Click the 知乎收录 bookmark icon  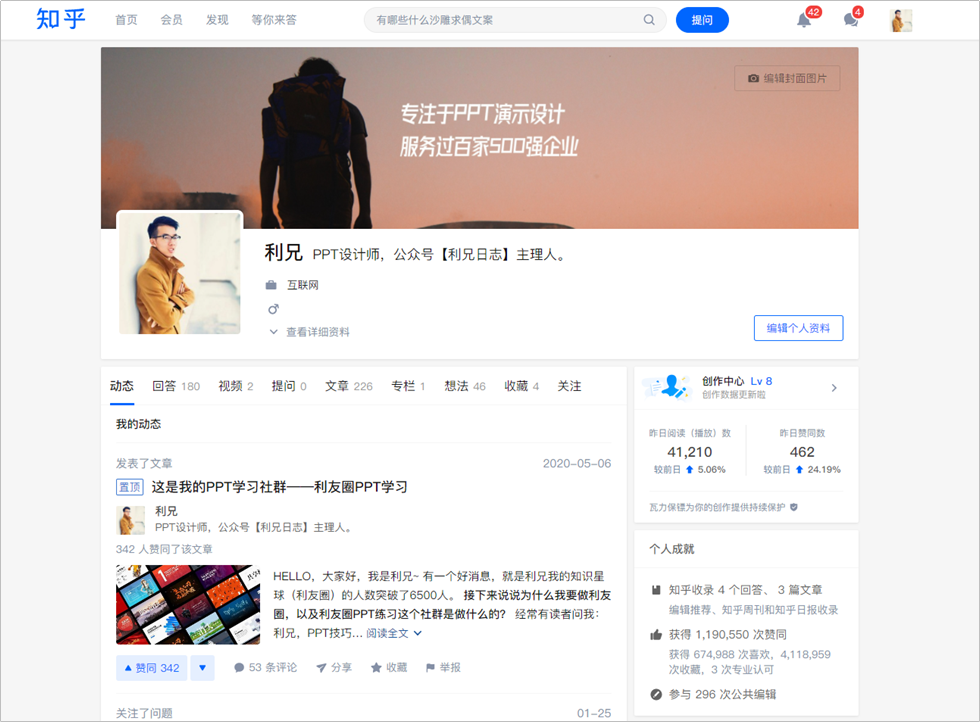(656, 589)
